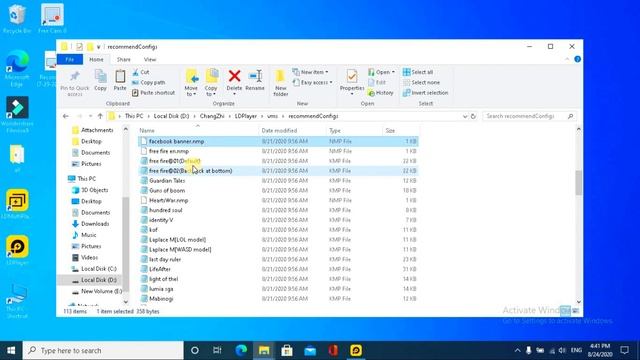The height and width of the screenshot is (360, 640).
Task: Open the Move to dropdown
Action: [x=191, y=83]
